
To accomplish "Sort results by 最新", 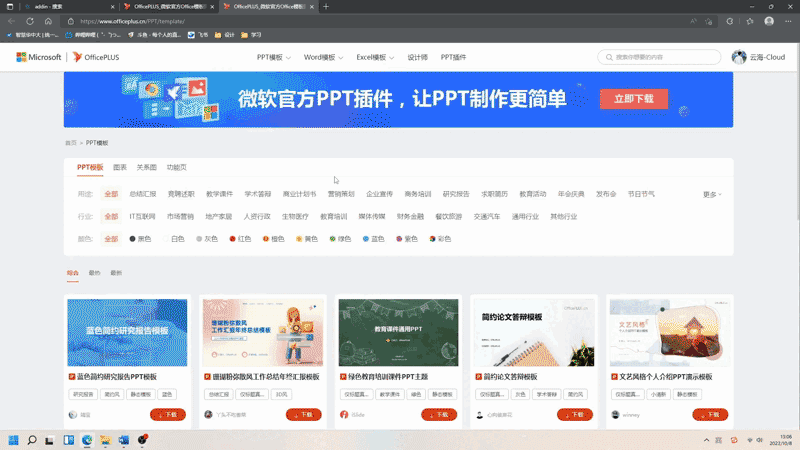I will (x=116, y=273).
